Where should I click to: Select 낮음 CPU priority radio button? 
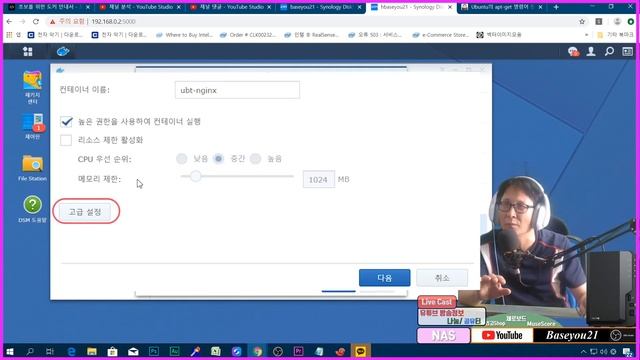(x=182, y=159)
